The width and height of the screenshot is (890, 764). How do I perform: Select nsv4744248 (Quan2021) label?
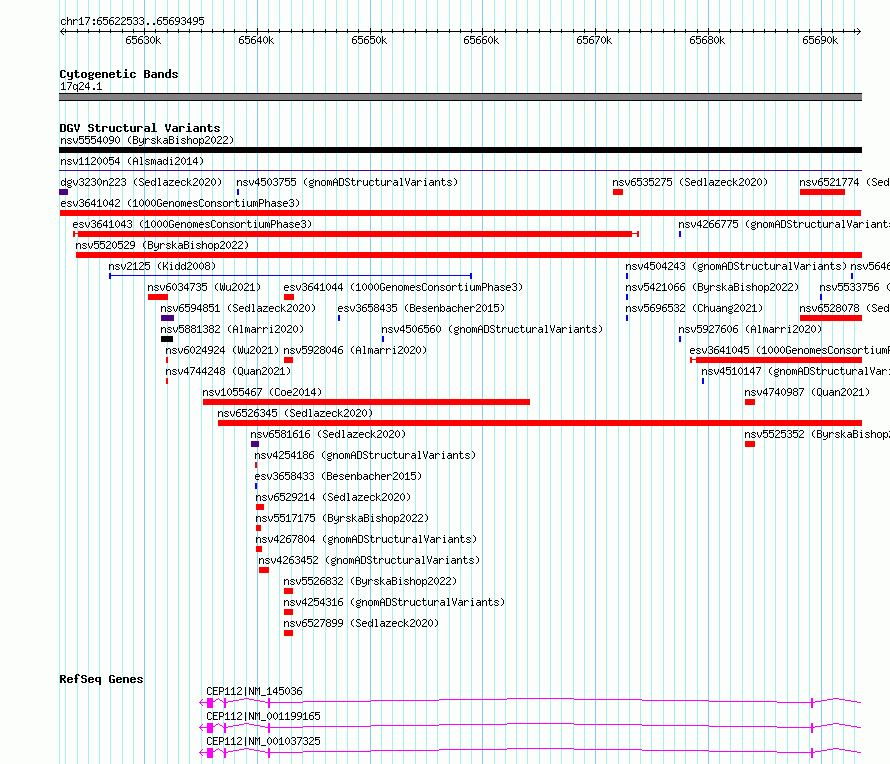coord(228,371)
